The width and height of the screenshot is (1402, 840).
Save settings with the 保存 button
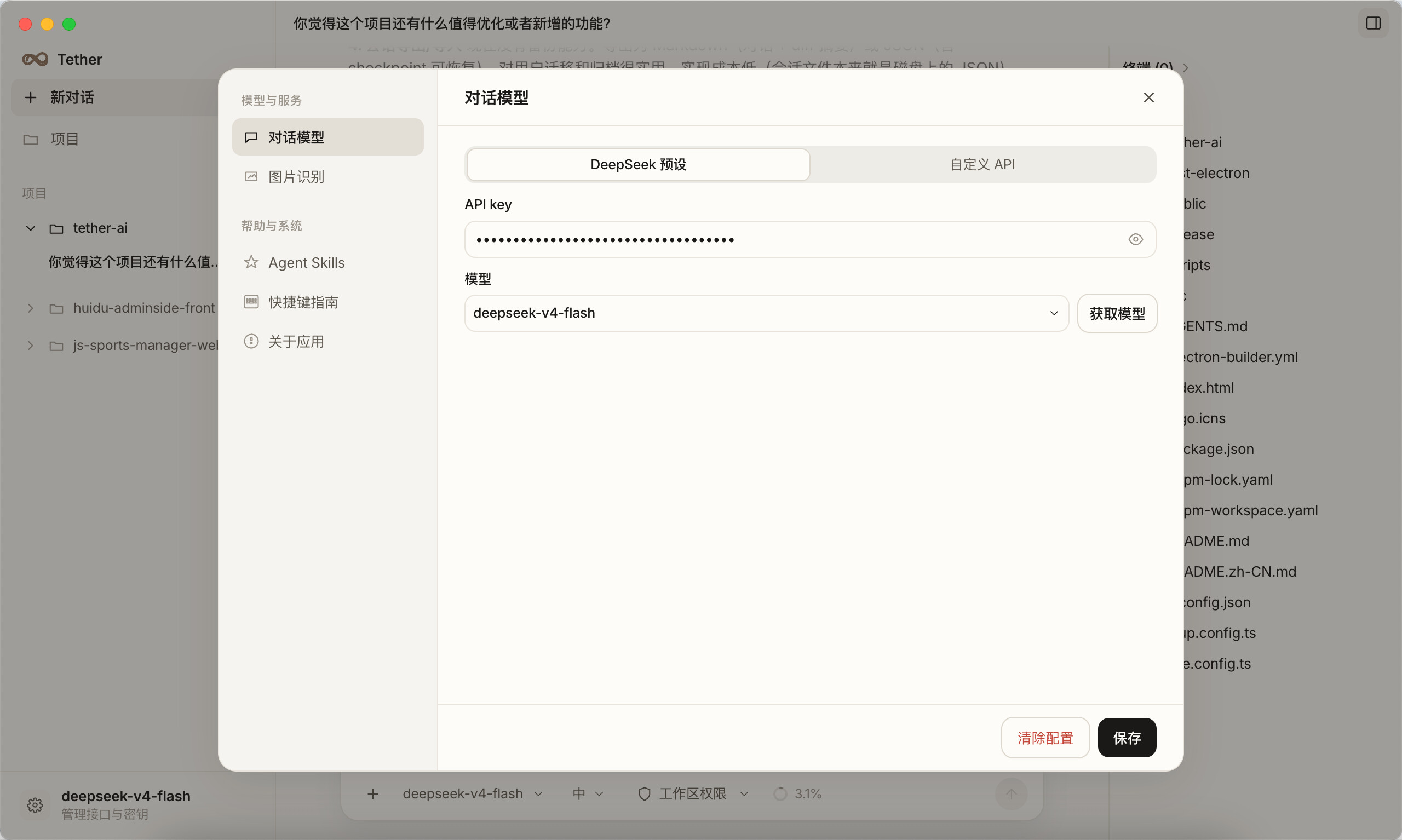tap(1127, 738)
